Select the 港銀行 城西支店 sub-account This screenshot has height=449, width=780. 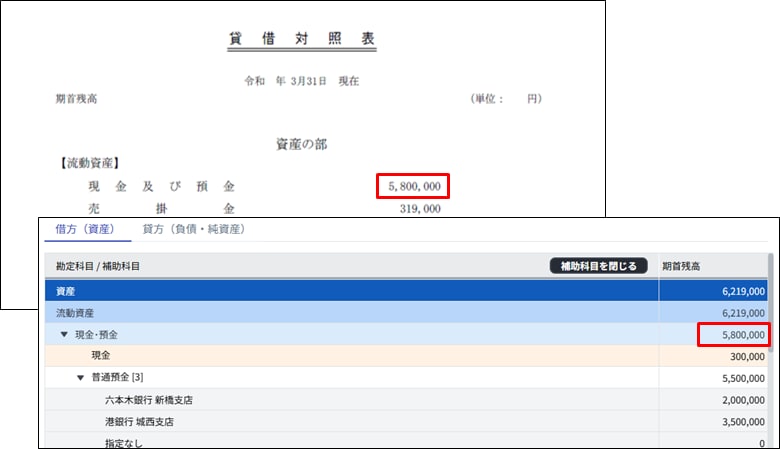pyautogui.click(x=142, y=421)
